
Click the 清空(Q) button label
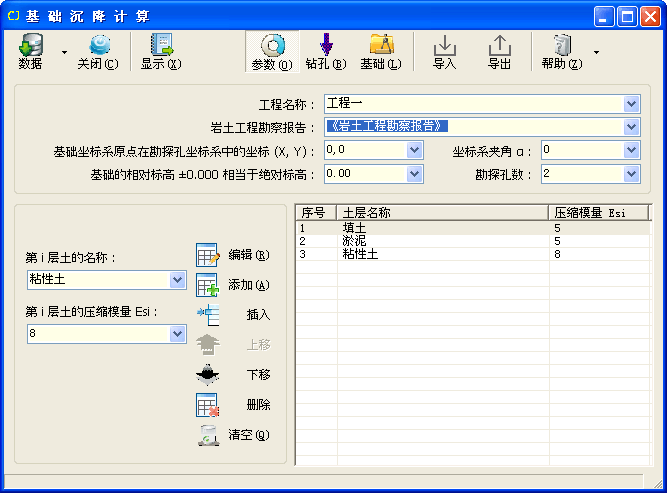249,435
